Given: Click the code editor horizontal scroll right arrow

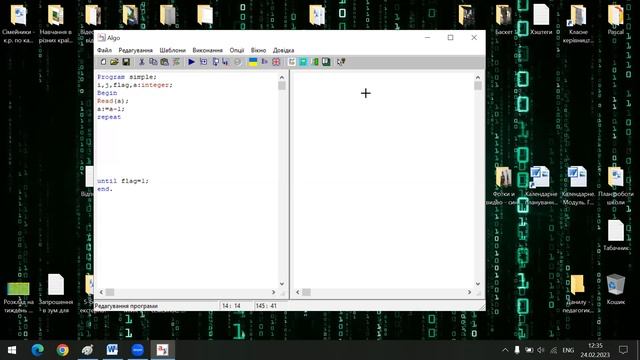Looking at the screenshot, I should pyautogui.click(x=273, y=292).
